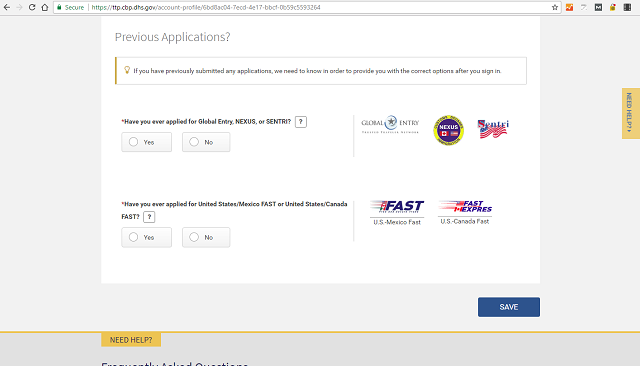
Task: Click the yellow NEED HELP? footer tab
Action: [131, 340]
